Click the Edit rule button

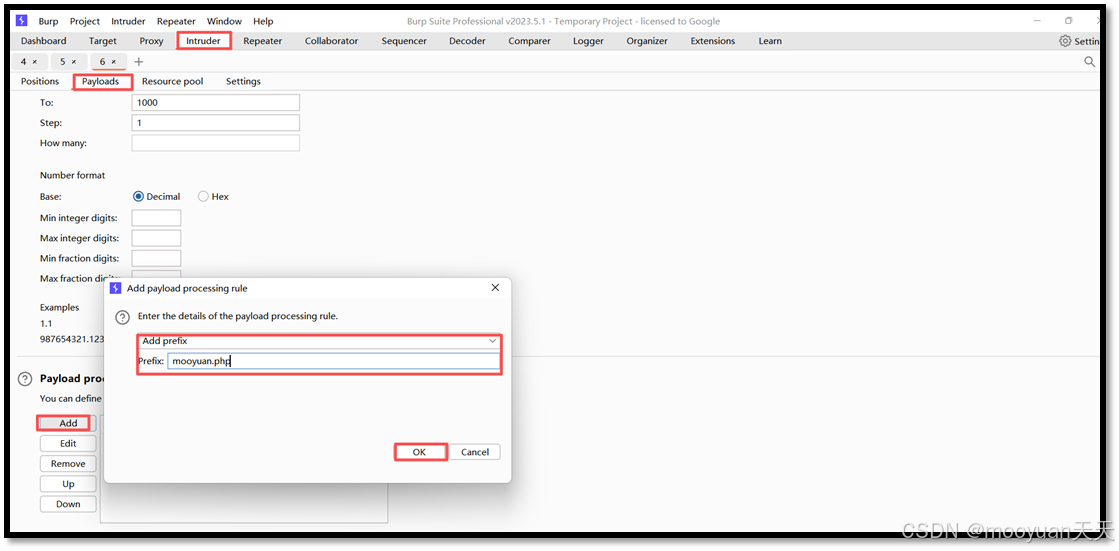click(68, 443)
